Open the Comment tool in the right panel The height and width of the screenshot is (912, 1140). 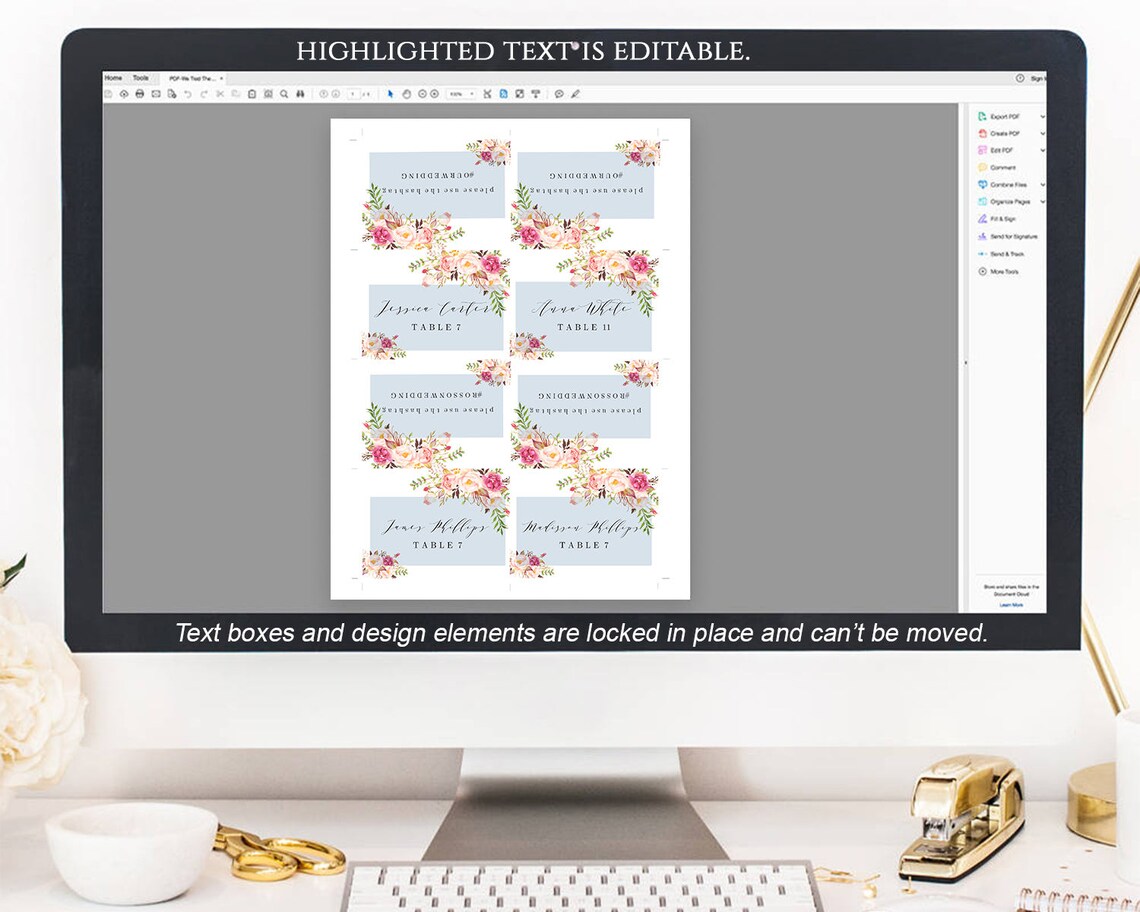[x=1002, y=167]
